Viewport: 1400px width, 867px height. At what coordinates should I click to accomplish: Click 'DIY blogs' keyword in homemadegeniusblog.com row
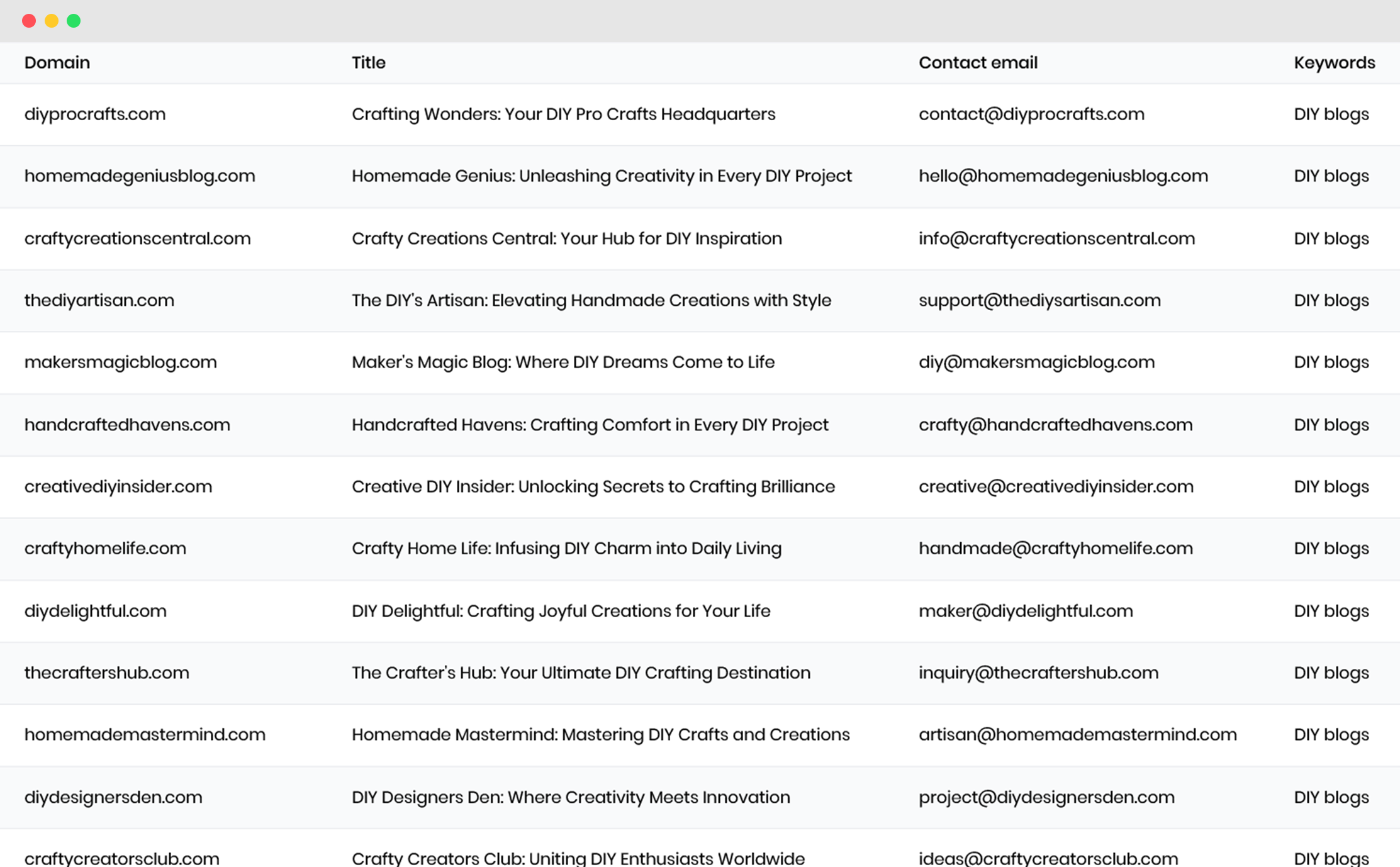point(1331,176)
